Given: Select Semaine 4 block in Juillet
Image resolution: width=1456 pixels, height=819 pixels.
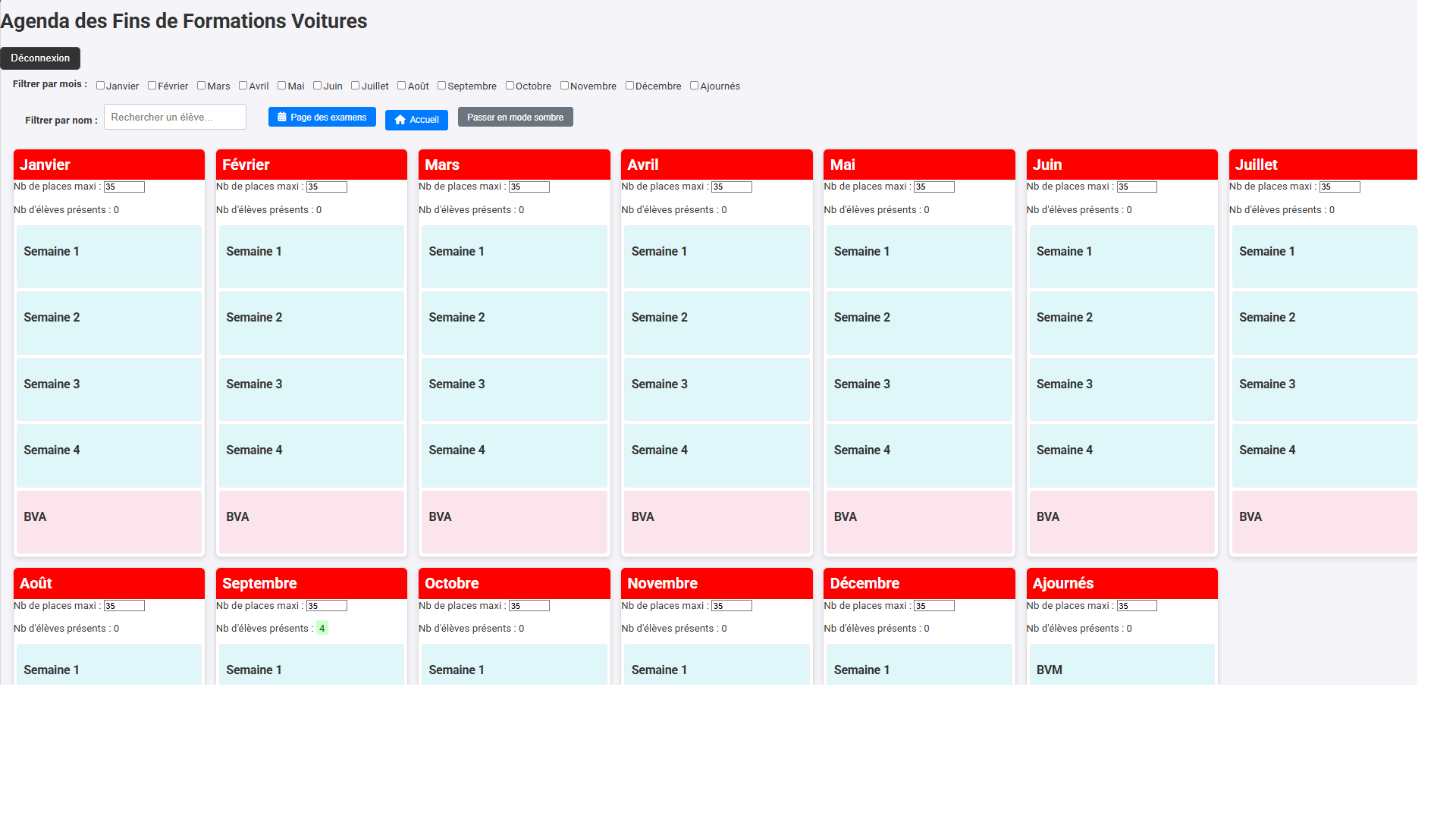Looking at the screenshot, I should (1323, 455).
